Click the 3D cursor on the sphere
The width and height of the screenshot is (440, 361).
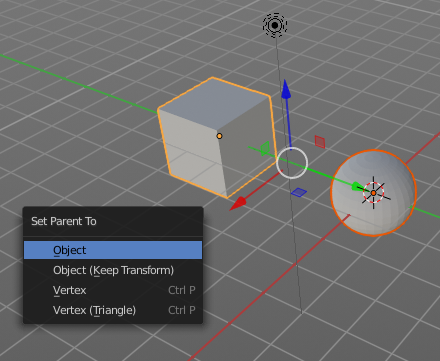click(x=373, y=193)
